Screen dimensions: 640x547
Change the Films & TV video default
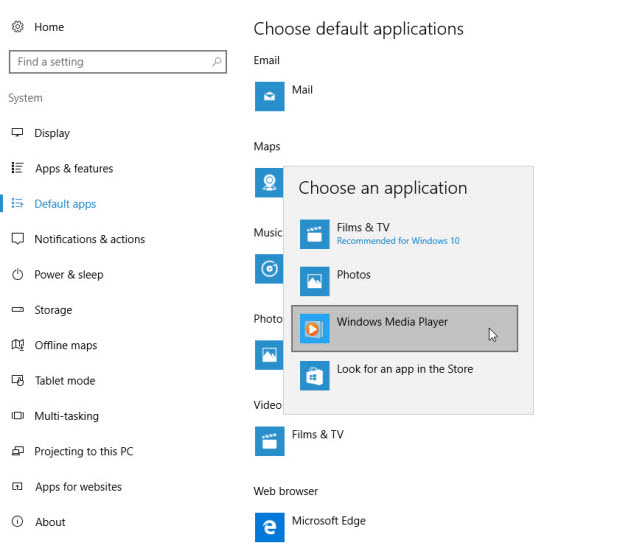[x=318, y=435]
